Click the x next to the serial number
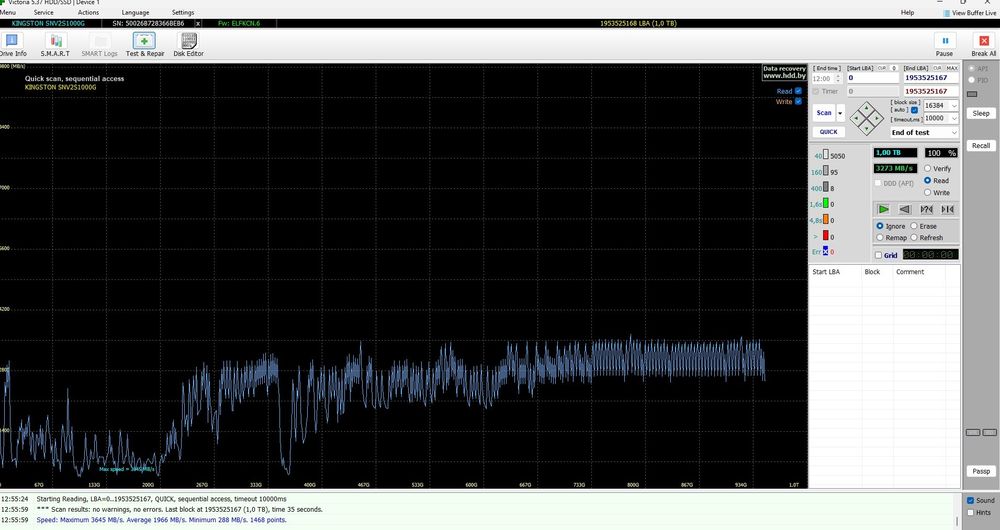 click(198, 24)
